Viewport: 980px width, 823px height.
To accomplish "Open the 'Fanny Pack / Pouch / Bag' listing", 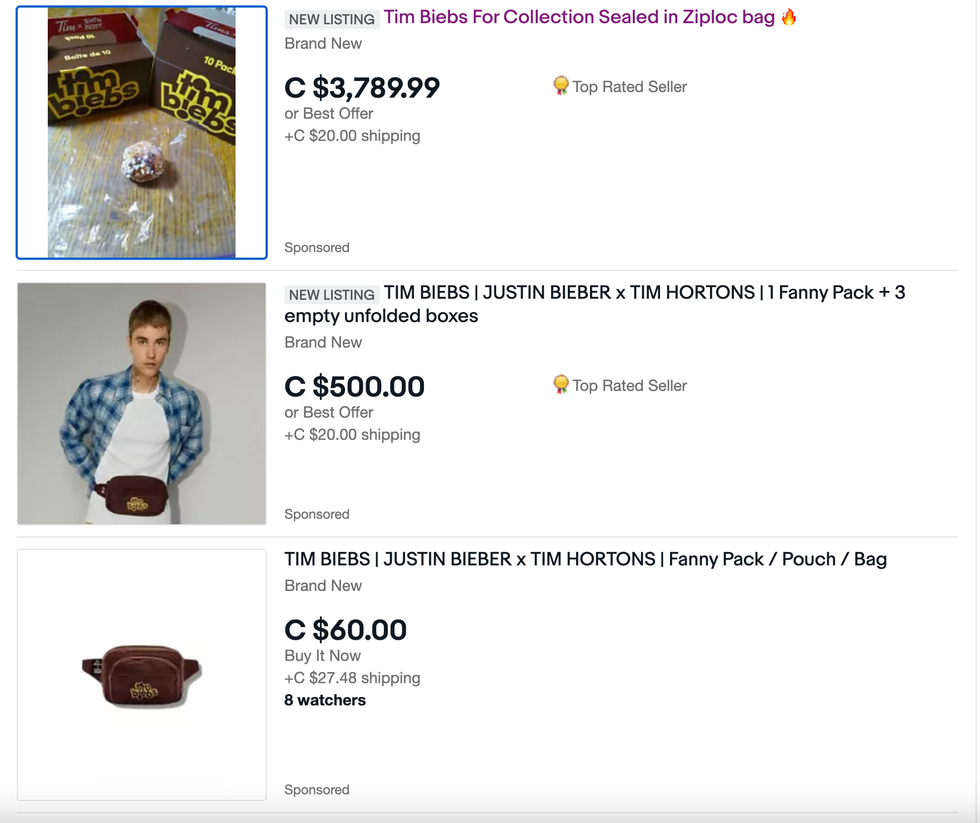I will [x=585, y=559].
